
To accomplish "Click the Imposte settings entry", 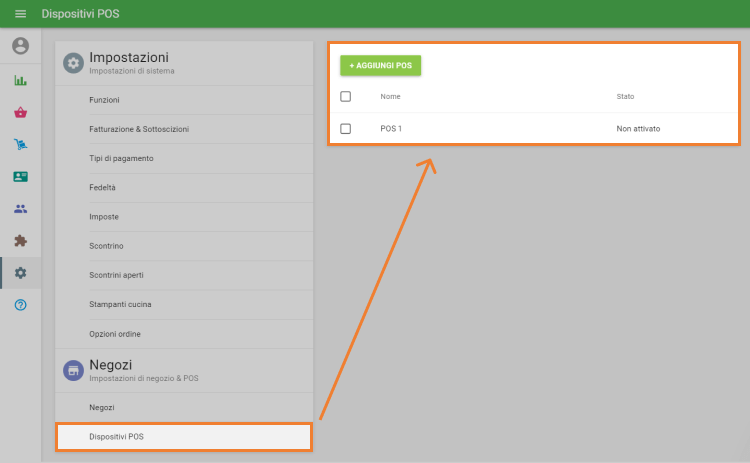I will pyautogui.click(x=104, y=216).
